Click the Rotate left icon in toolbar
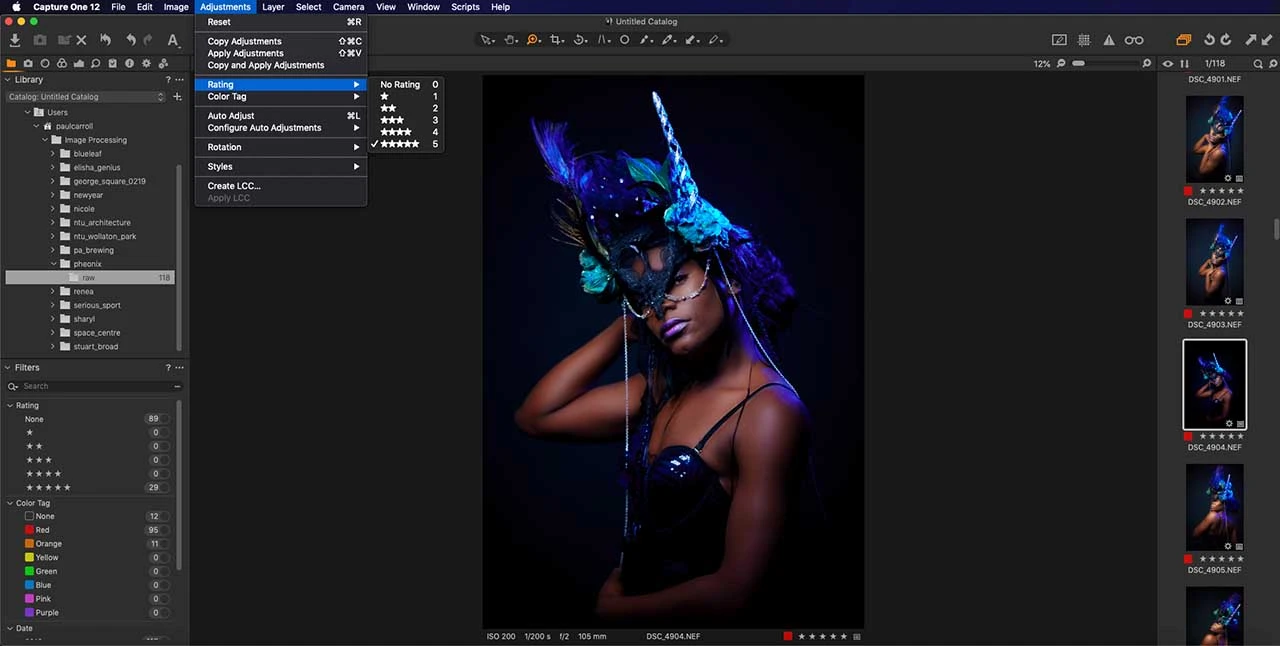 (1210, 40)
